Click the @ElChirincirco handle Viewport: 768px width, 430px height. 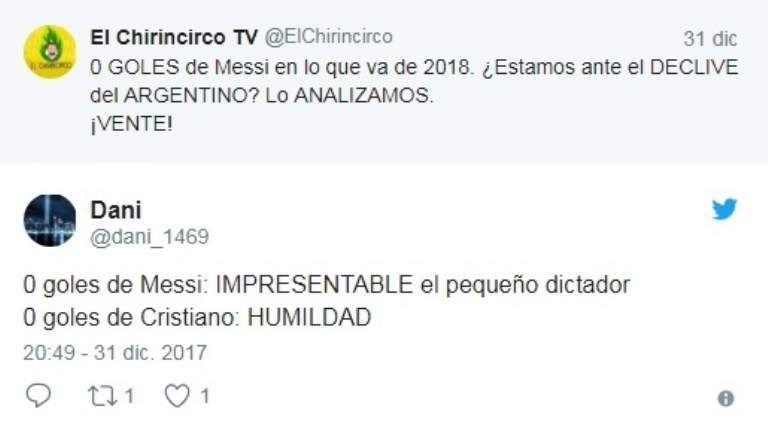coord(328,37)
